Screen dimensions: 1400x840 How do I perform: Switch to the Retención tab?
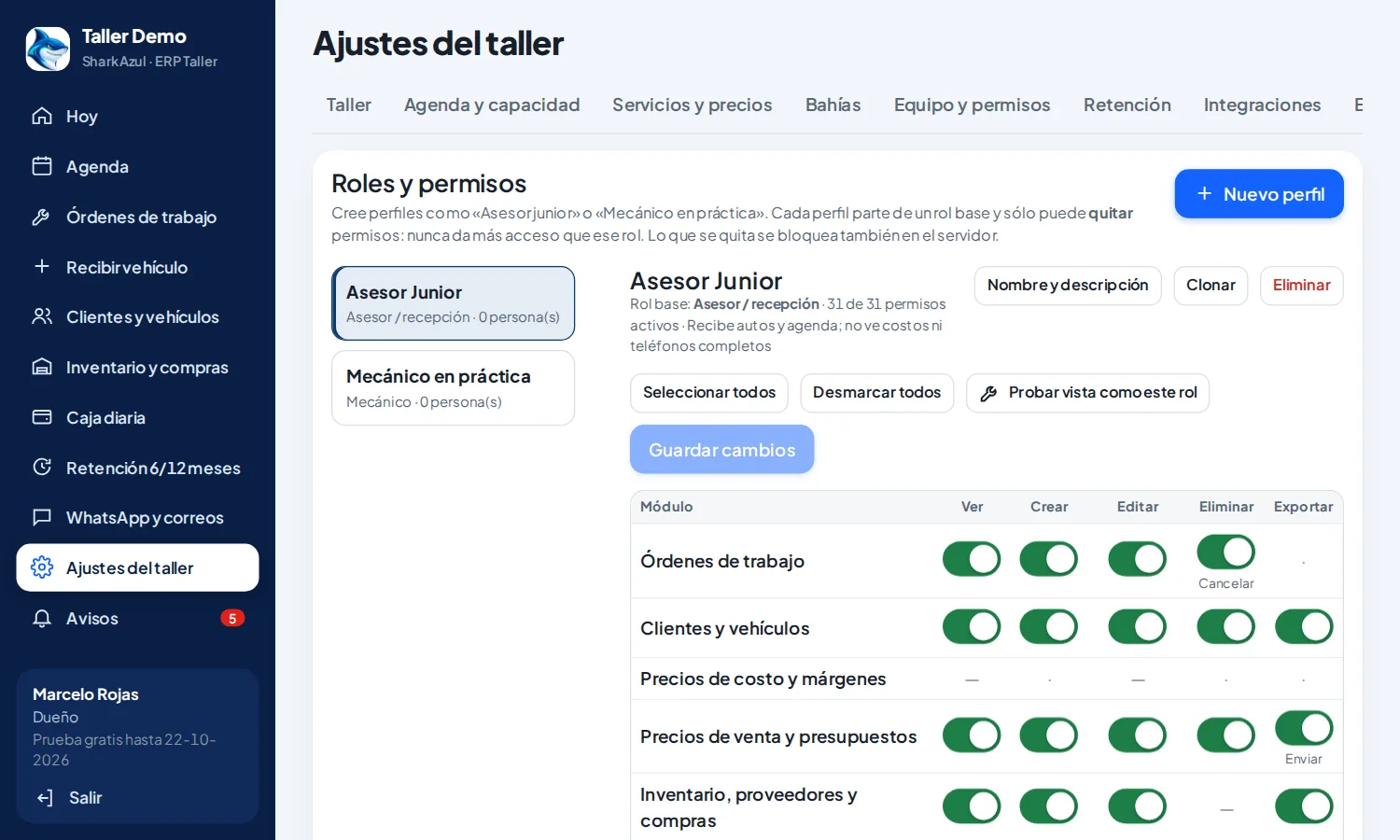1127,105
